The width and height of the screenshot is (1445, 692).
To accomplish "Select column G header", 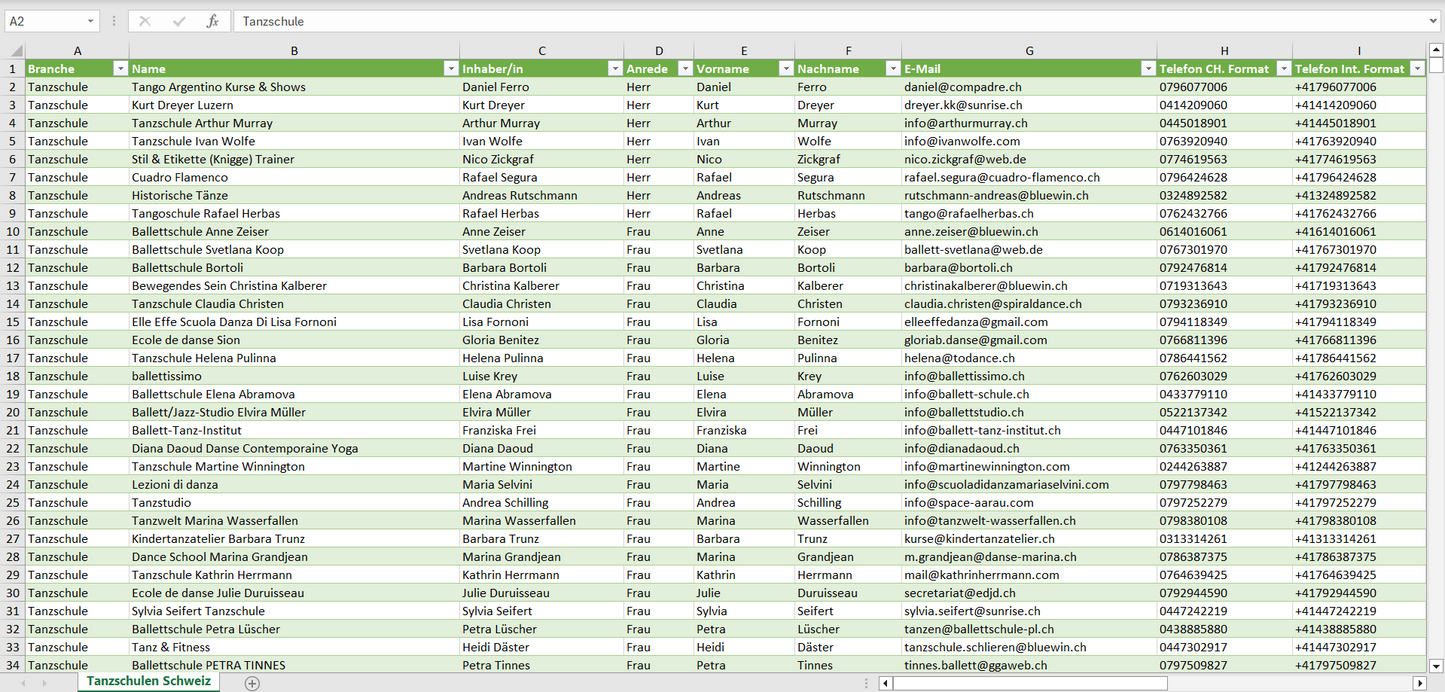I will 1029,50.
